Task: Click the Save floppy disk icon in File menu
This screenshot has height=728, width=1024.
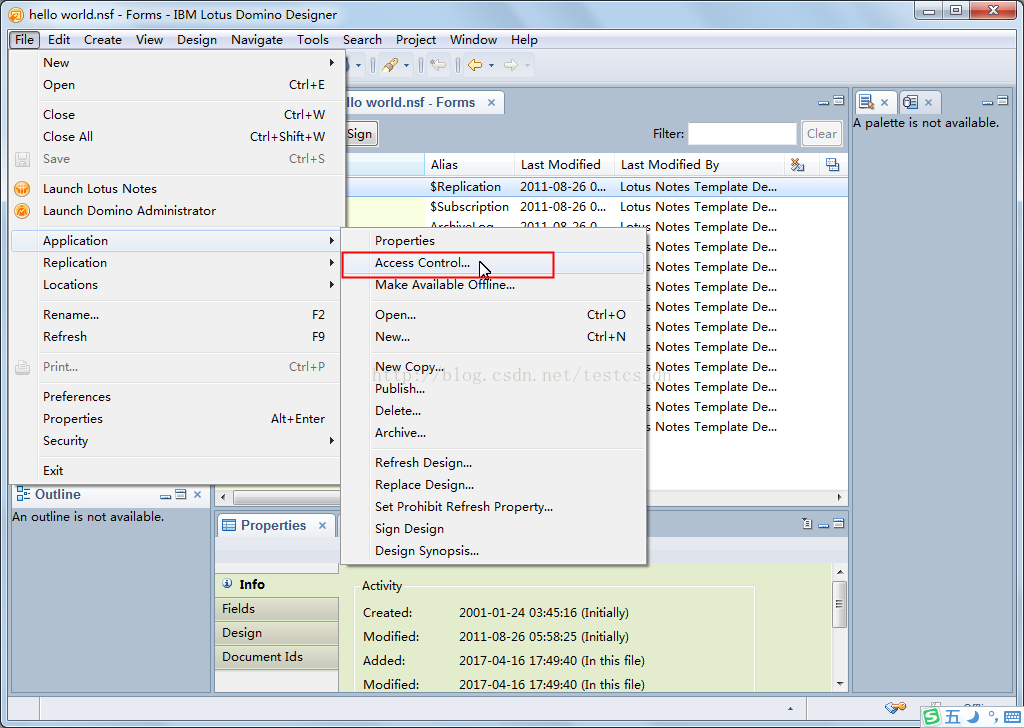Action: click(x=22, y=159)
